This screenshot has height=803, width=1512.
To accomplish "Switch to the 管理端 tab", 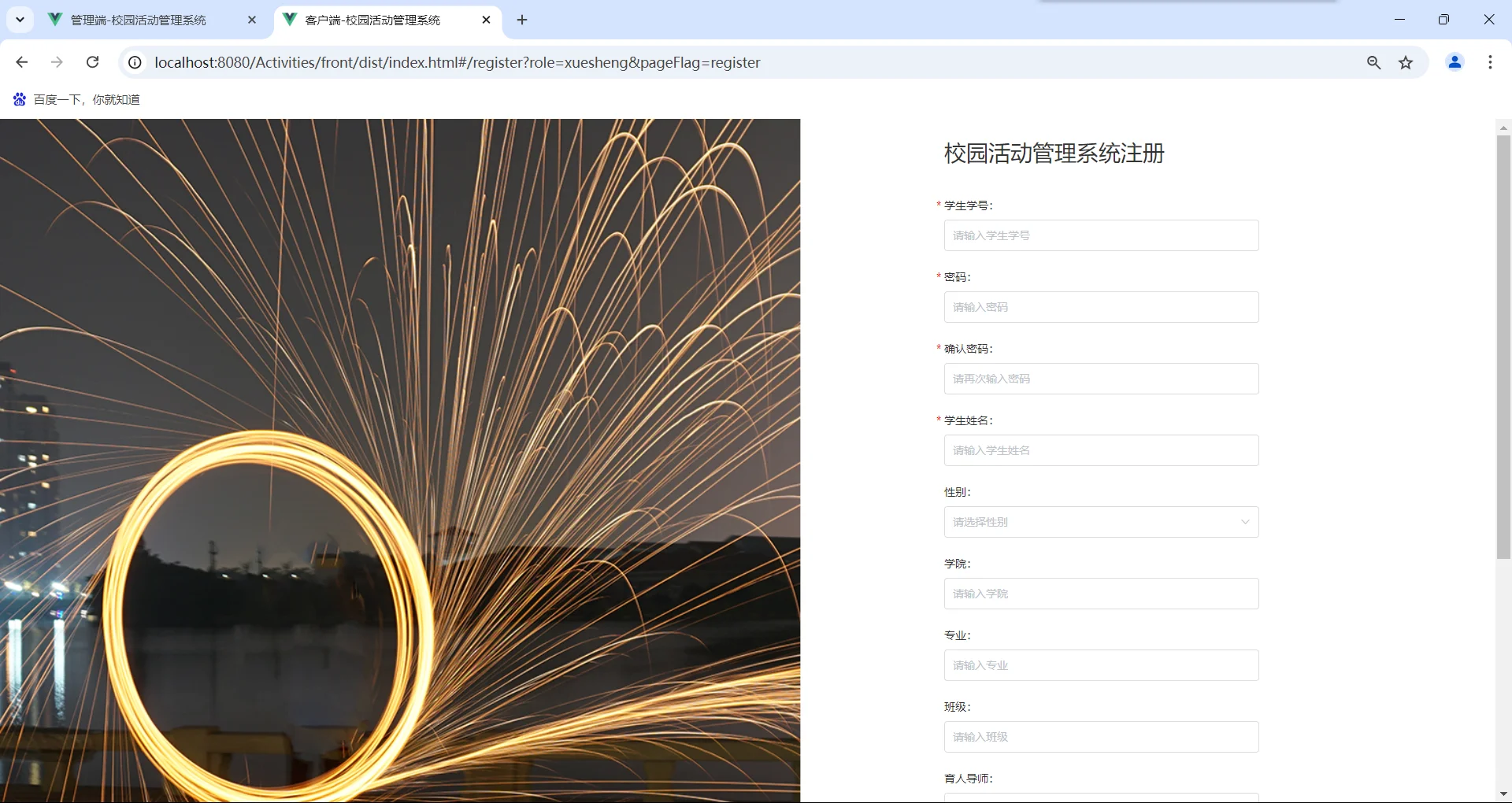I will pyautogui.click(x=138, y=20).
